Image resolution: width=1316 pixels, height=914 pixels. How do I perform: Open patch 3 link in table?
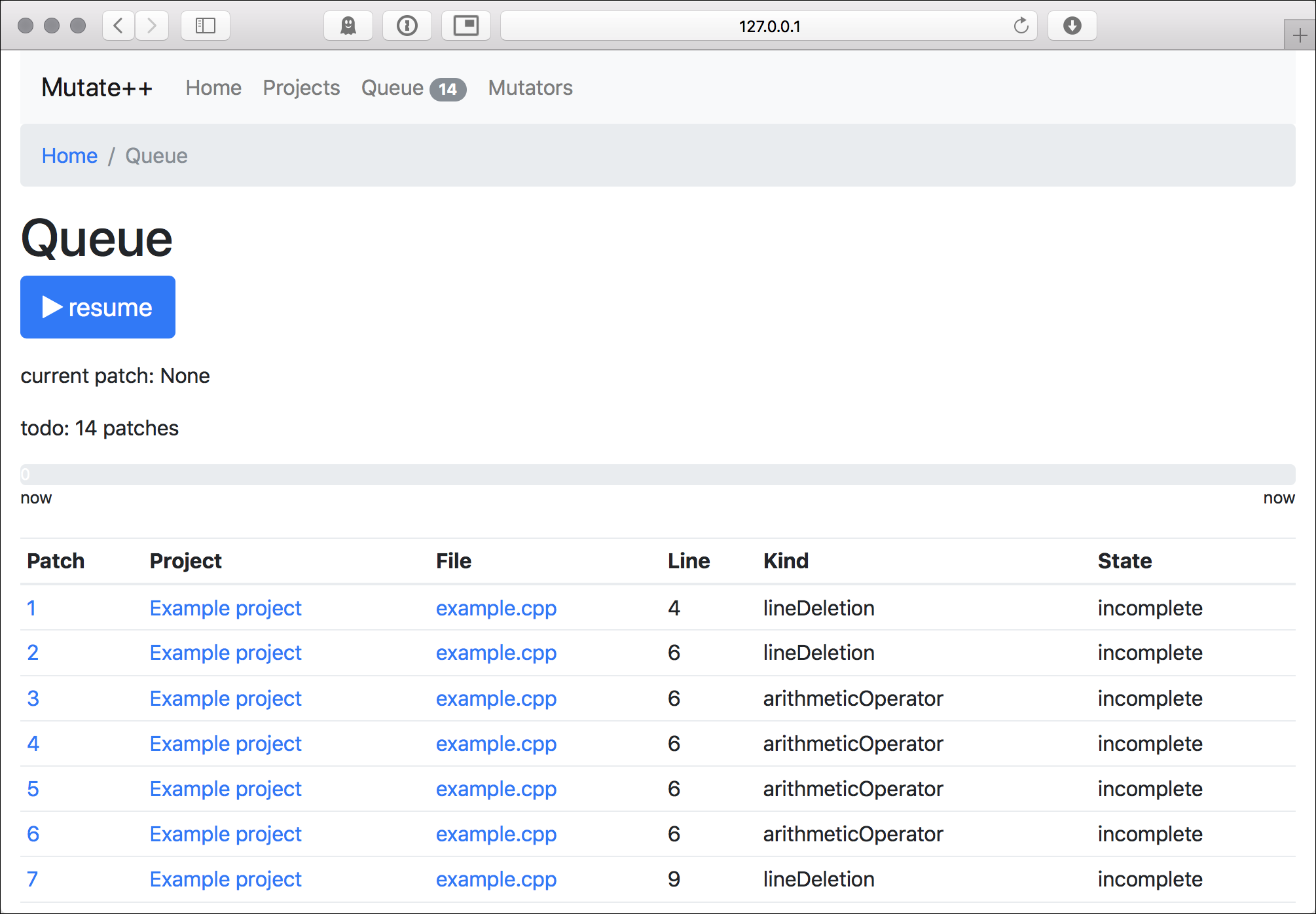pyautogui.click(x=33, y=699)
